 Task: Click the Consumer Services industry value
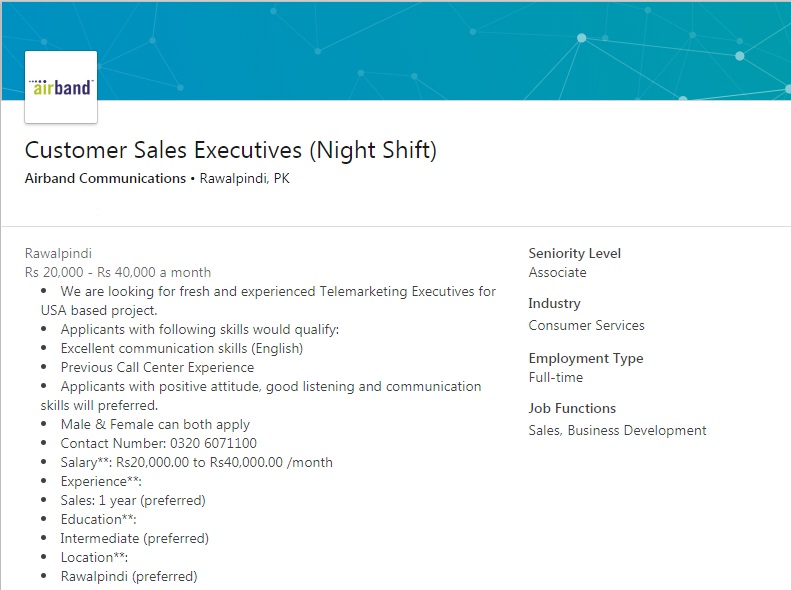(x=586, y=325)
